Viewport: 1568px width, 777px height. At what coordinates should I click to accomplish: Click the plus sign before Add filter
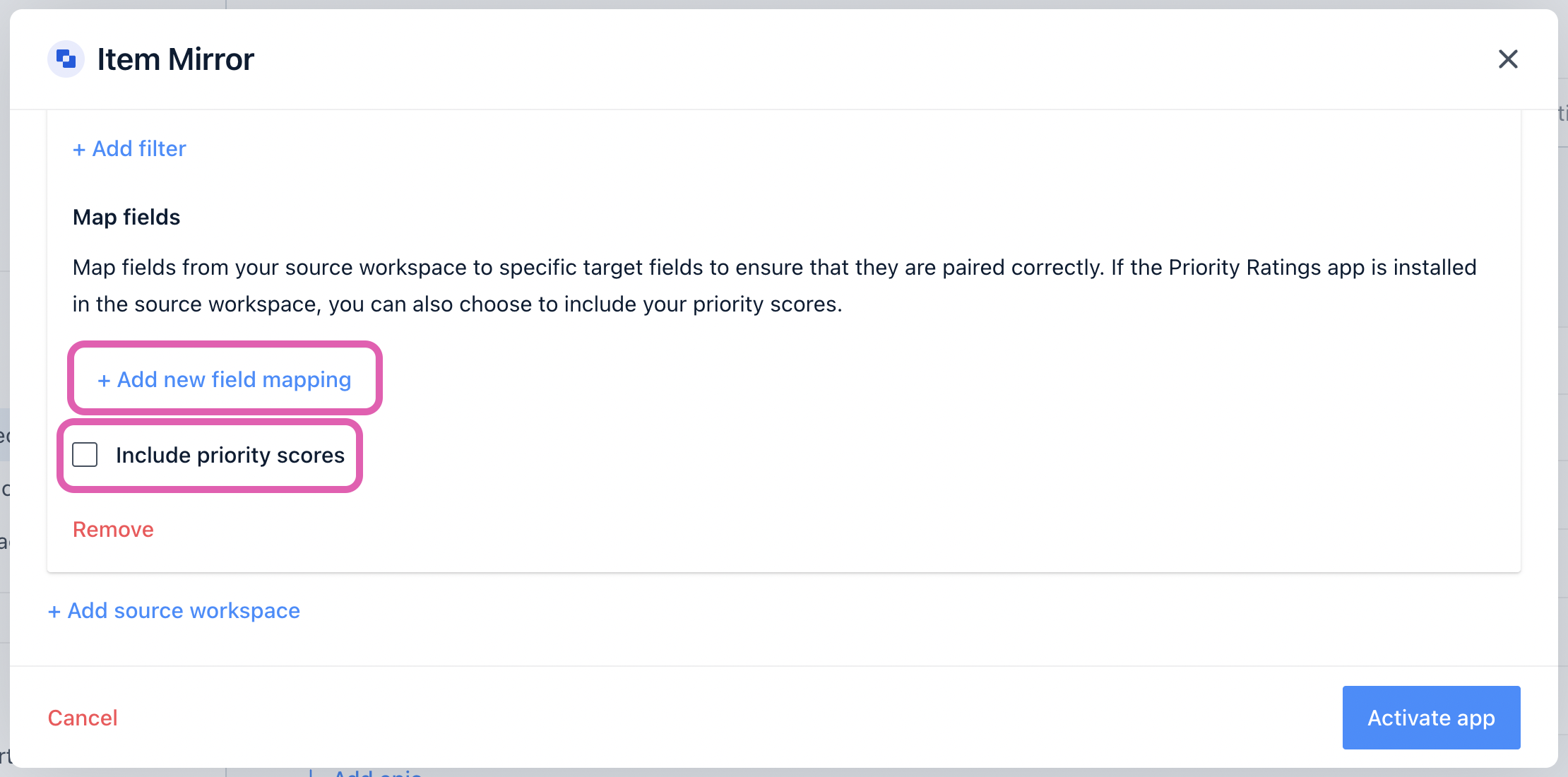tap(79, 149)
